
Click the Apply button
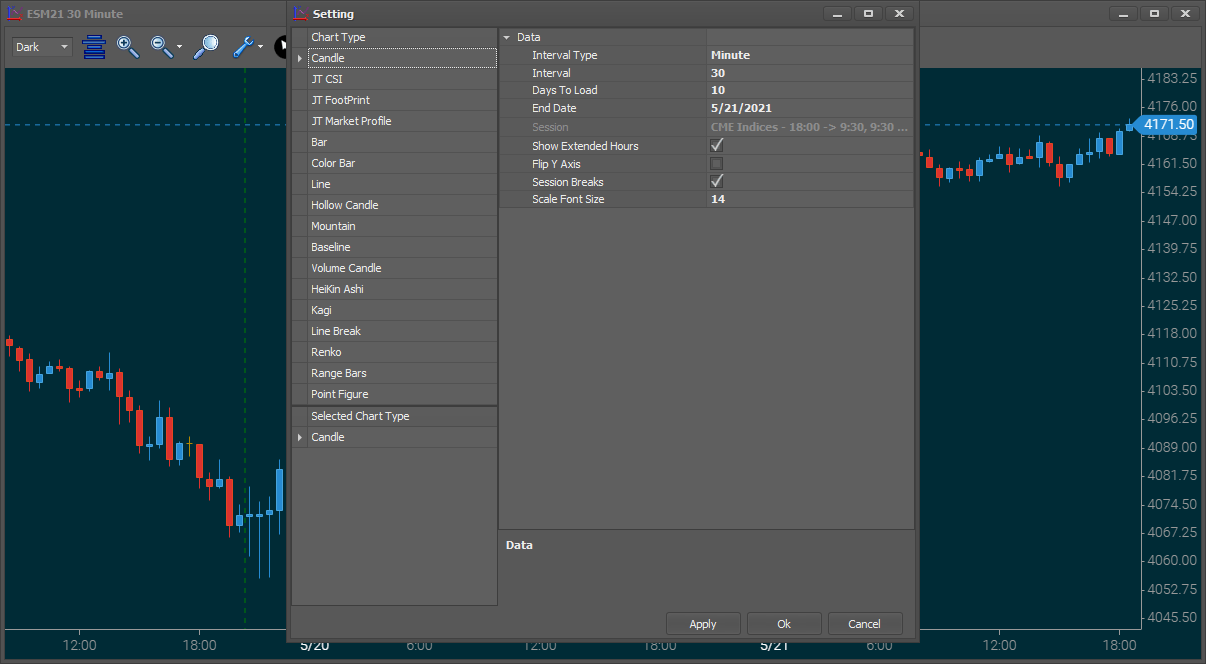(x=703, y=624)
